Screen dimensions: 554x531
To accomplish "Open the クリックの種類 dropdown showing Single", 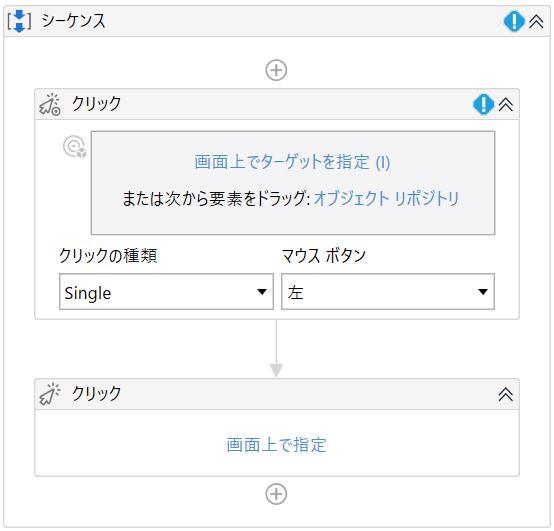I will coord(166,292).
